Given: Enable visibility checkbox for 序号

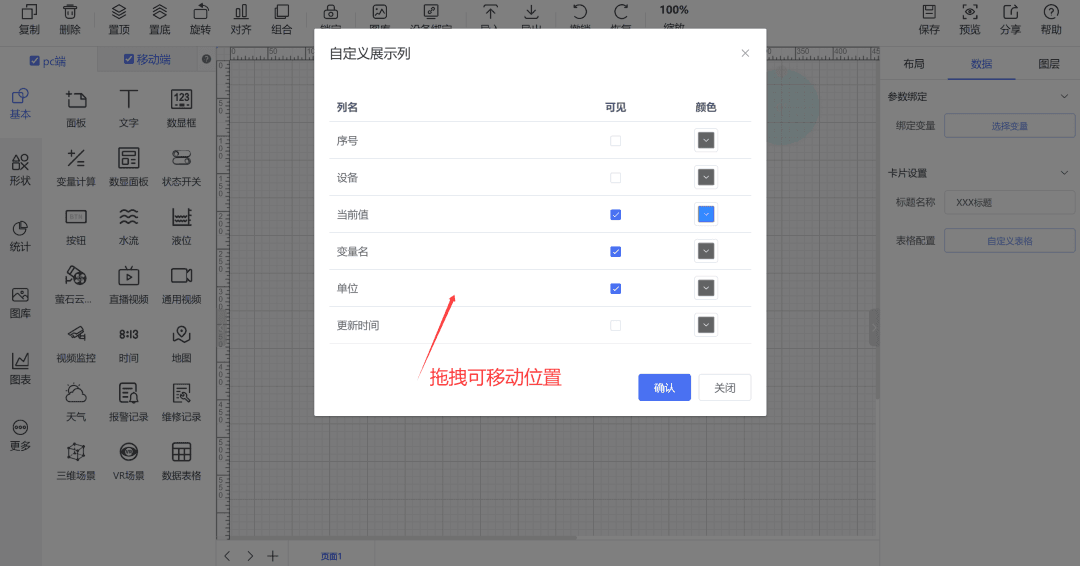Looking at the screenshot, I should click(x=616, y=141).
